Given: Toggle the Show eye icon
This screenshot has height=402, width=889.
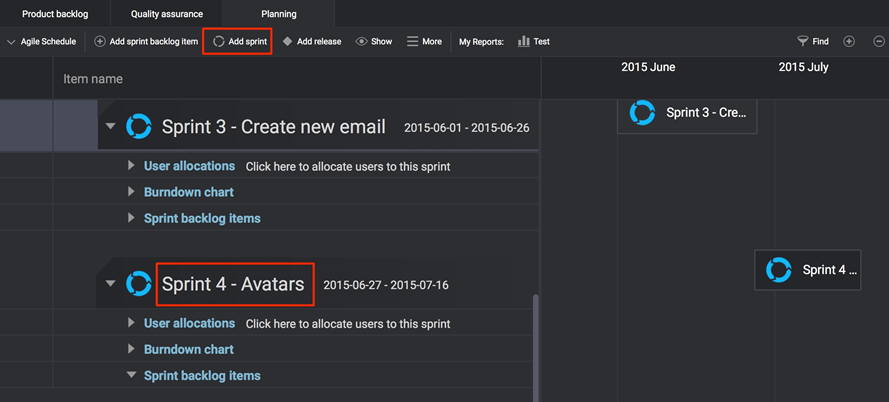Looking at the screenshot, I should tap(362, 42).
